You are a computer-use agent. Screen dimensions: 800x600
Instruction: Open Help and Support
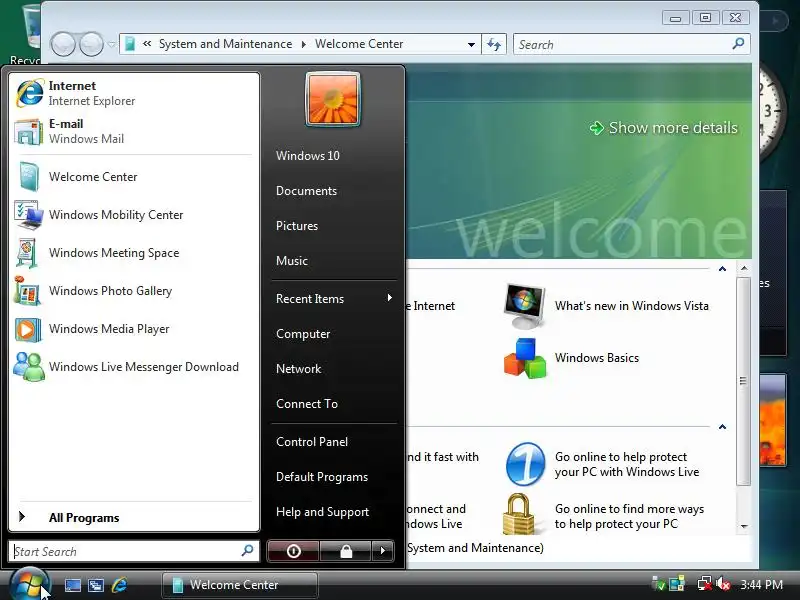coord(322,512)
